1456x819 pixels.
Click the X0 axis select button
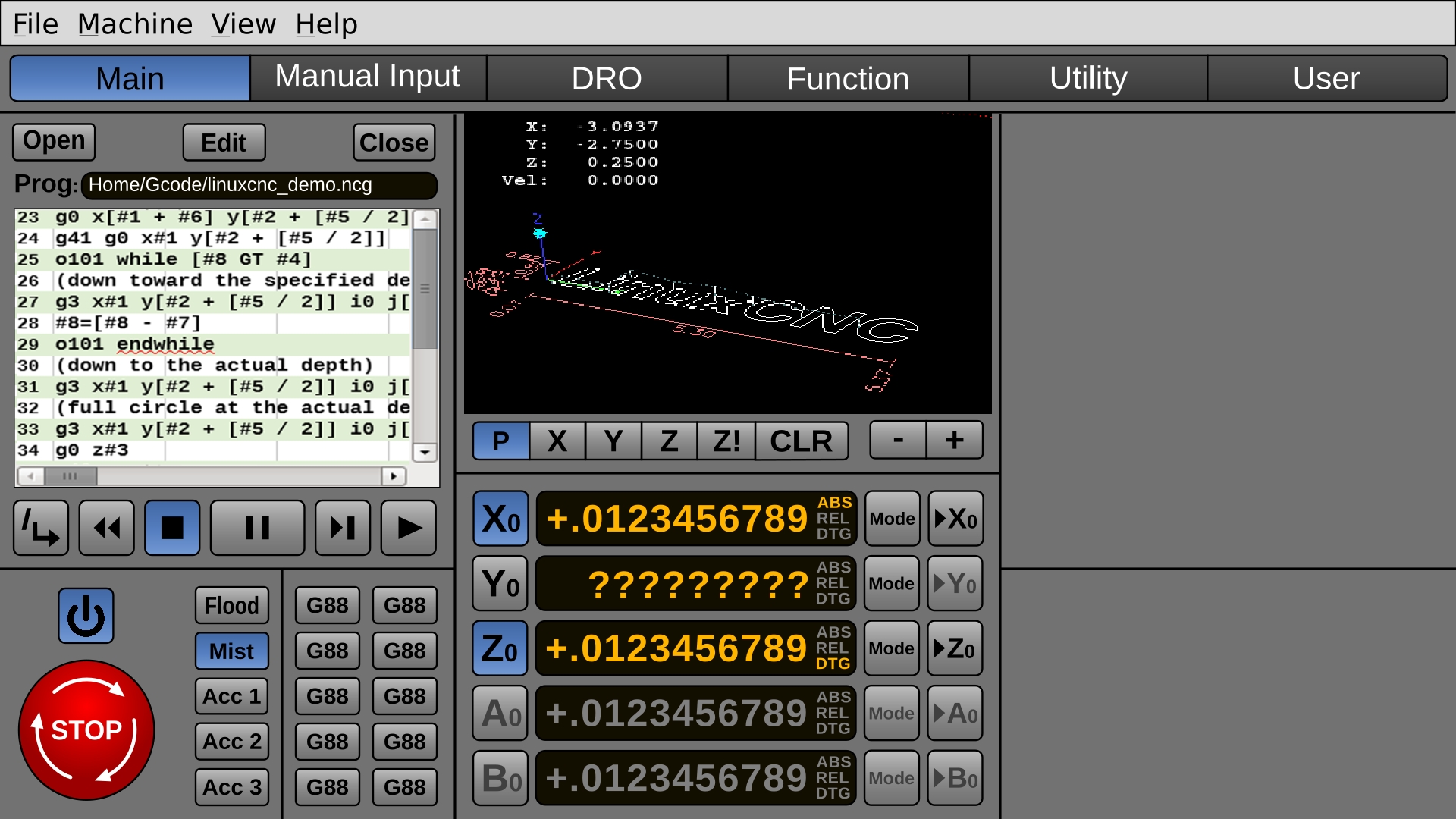pos(500,519)
